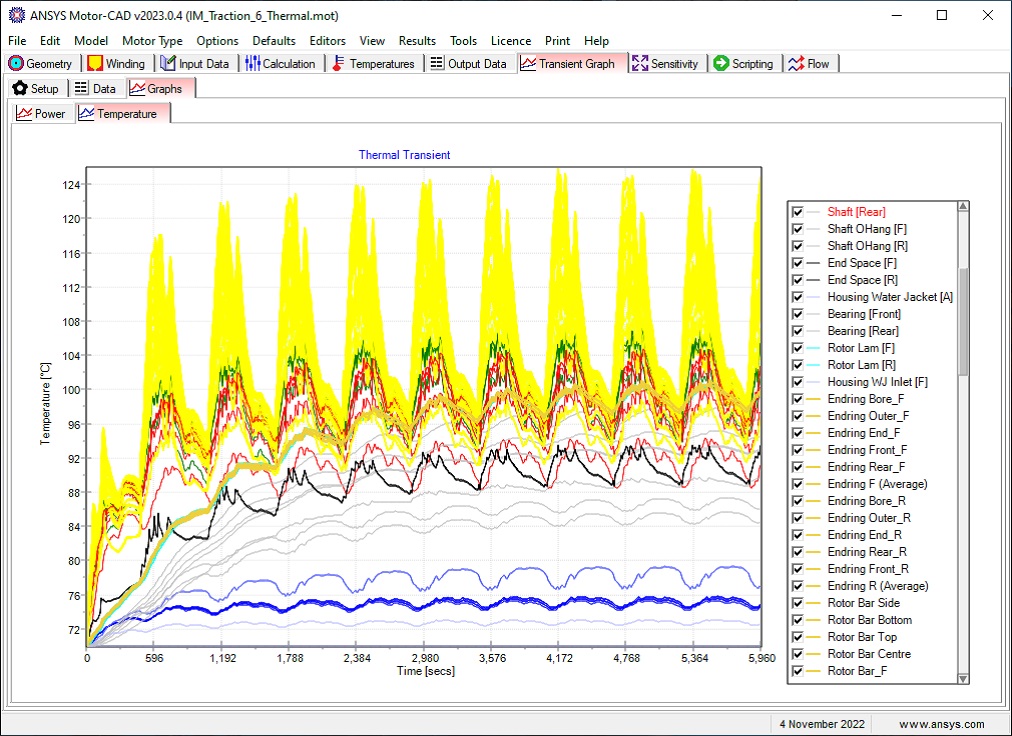Open the Licence menu
The height and width of the screenshot is (736, 1012).
(x=511, y=41)
